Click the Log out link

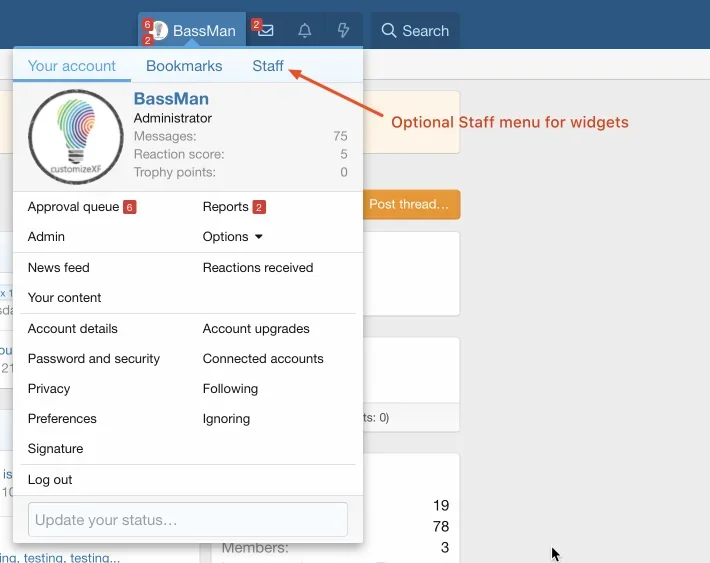point(50,480)
